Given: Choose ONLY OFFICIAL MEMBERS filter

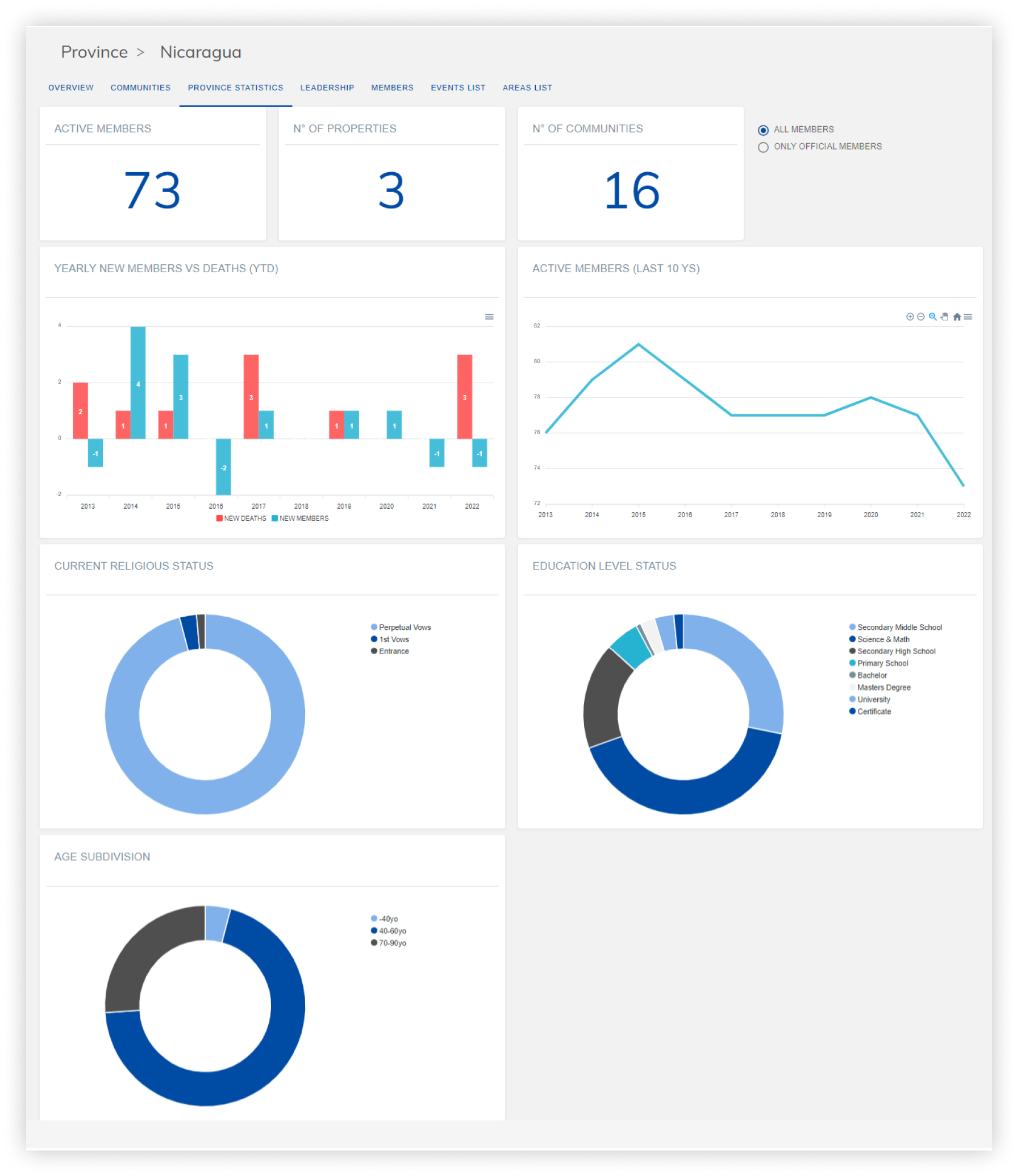Looking at the screenshot, I should point(763,147).
